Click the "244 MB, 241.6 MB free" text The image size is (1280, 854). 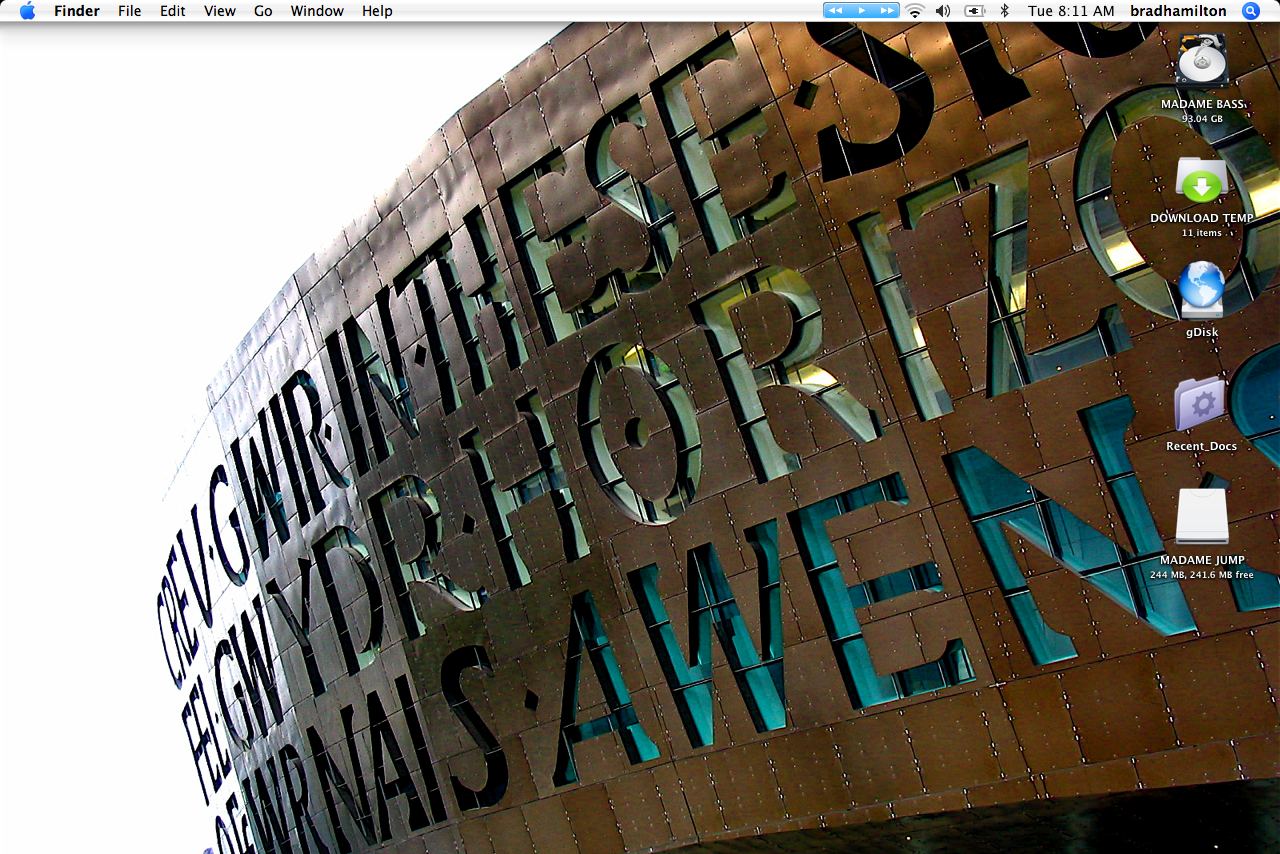[x=1202, y=576]
